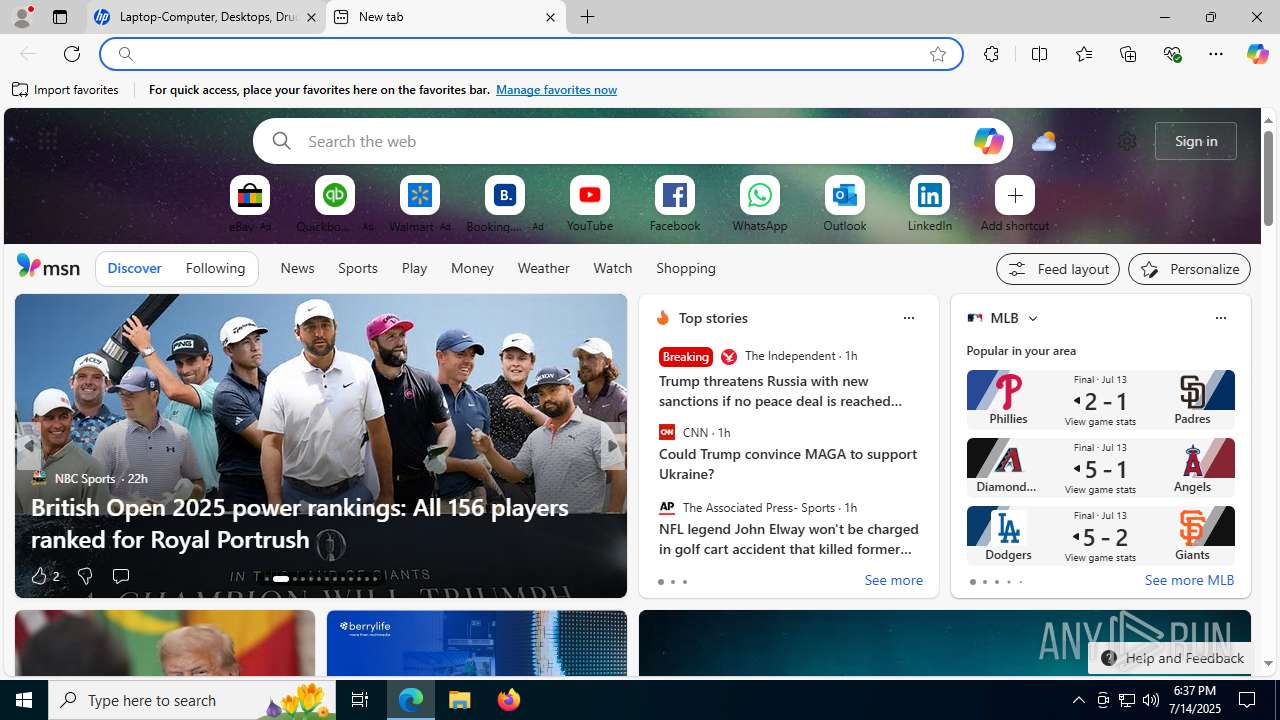Switch to the HP Laptop-Computer tab
The image size is (1280, 720).
205,17
